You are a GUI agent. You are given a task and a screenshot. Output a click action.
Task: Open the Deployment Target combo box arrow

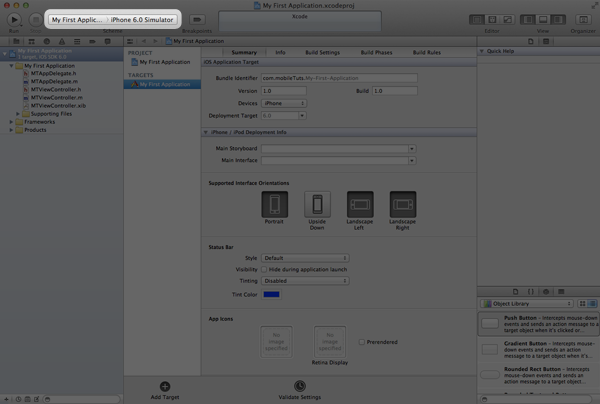[302, 116]
